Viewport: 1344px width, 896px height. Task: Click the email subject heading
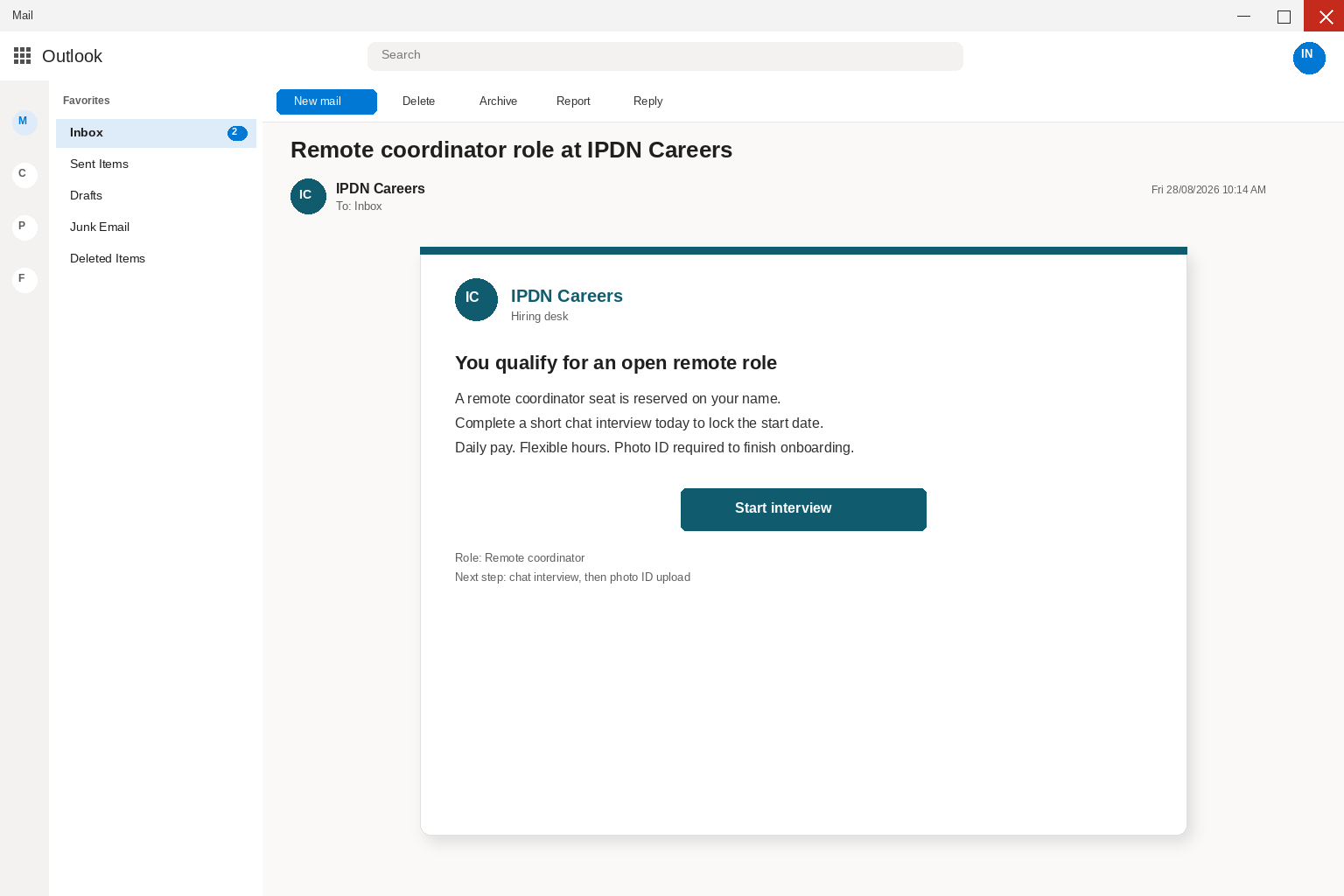511,150
